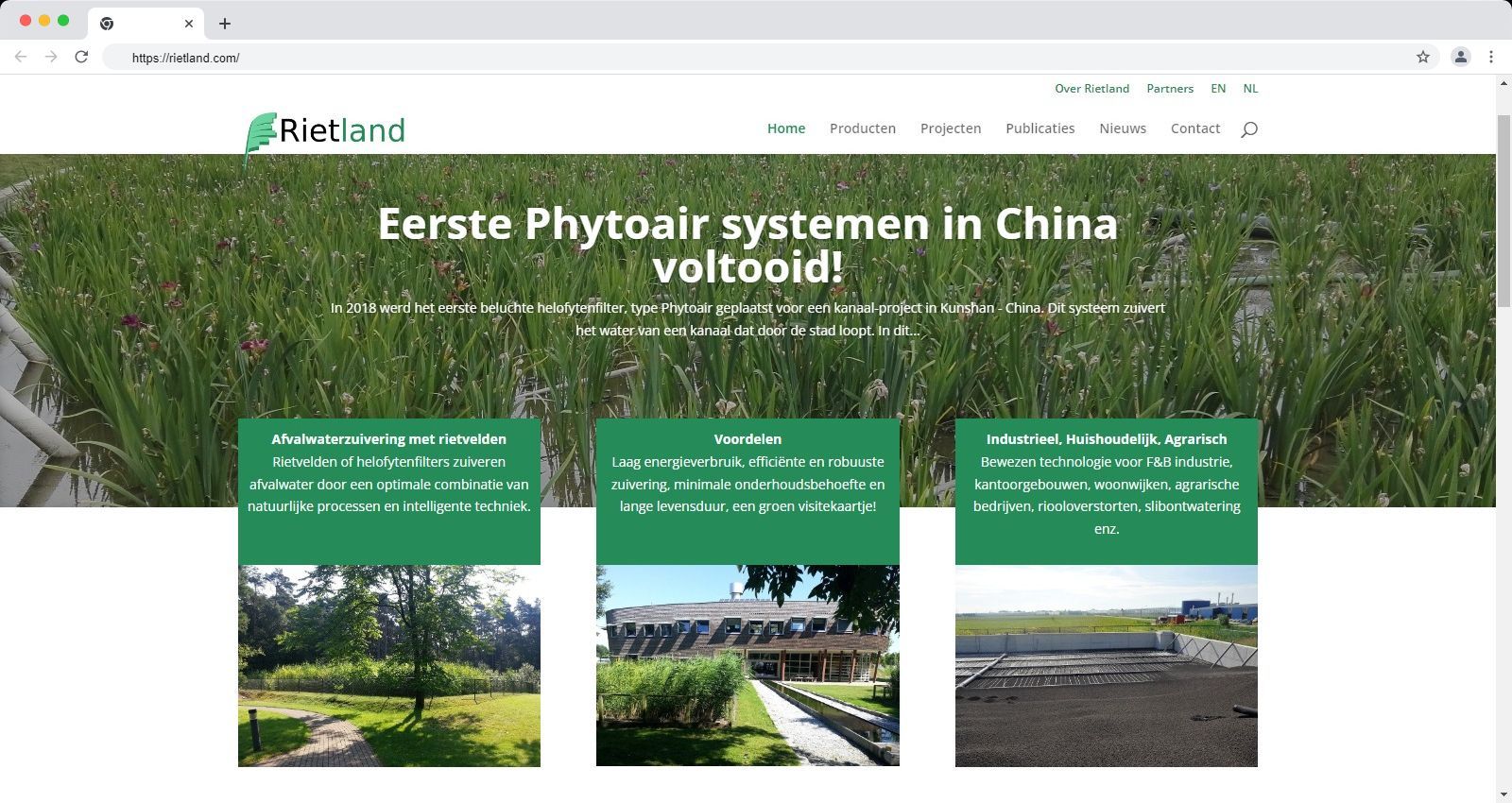Viewport: 1512px width, 803px height.
Task: Click the 'Laag energieverbruik' description text
Action: pos(747,484)
